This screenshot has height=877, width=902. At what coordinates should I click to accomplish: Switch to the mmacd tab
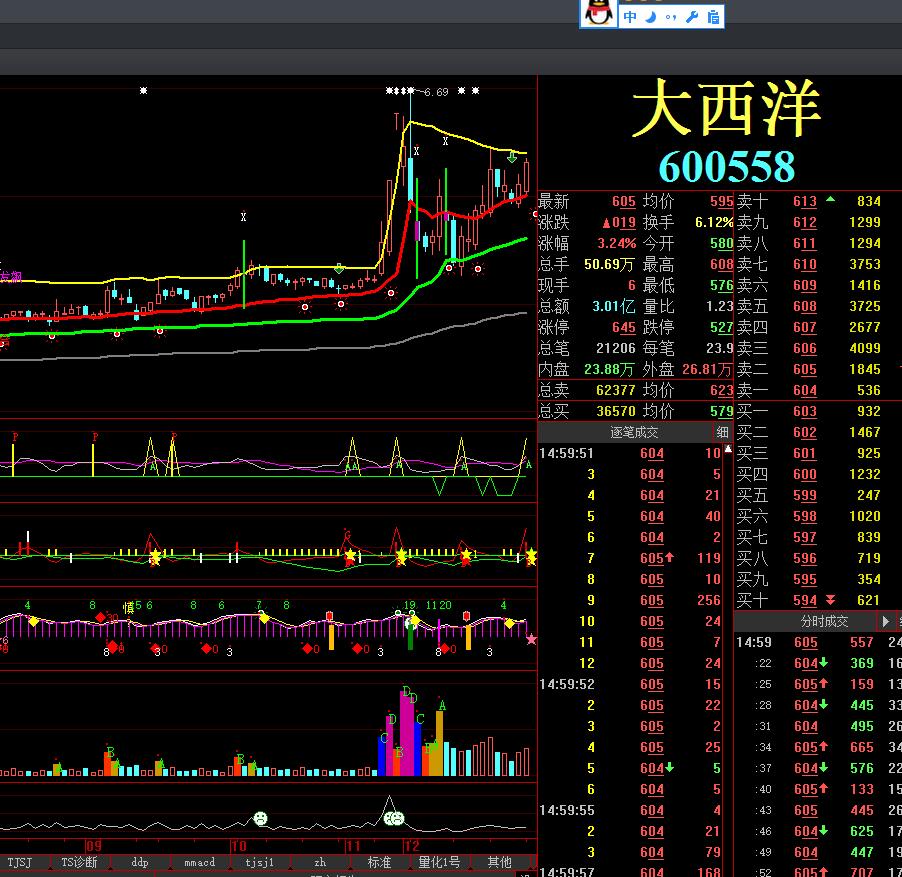click(x=200, y=862)
